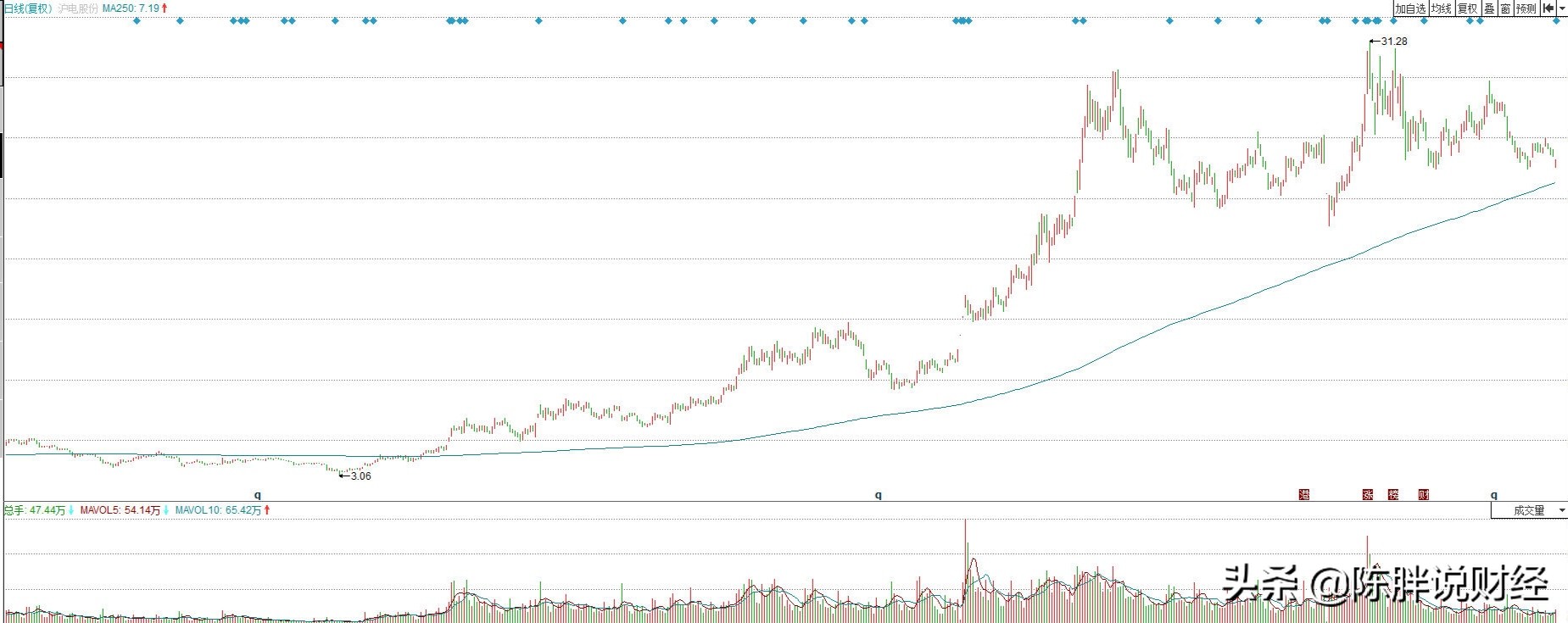Screen dimensions: 1568x623
Task: Click the 榜 marker icon below the chart
Action: coord(1393,495)
